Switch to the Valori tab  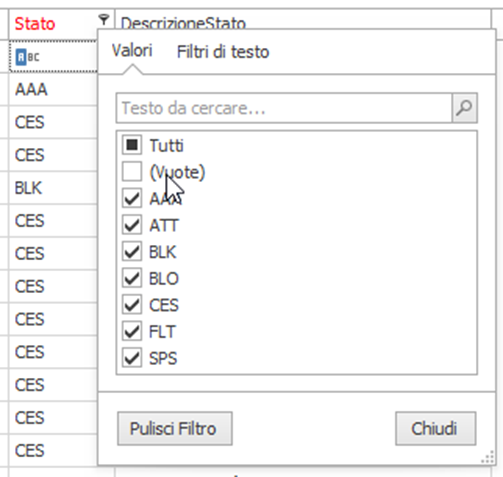(x=132, y=51)
